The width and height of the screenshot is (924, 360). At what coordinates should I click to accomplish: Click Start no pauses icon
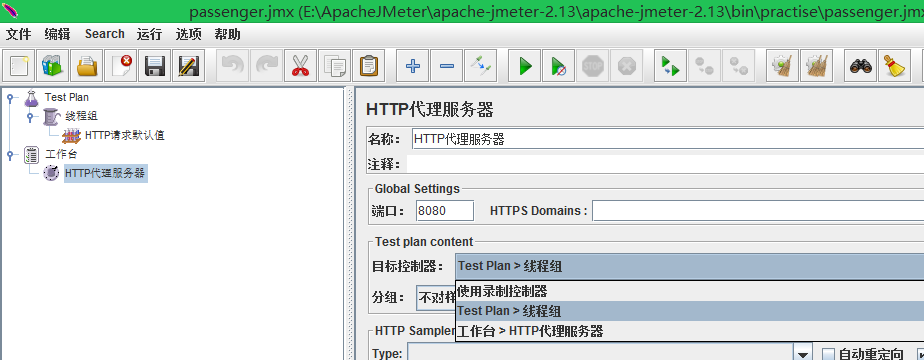[x=559, y=65]
